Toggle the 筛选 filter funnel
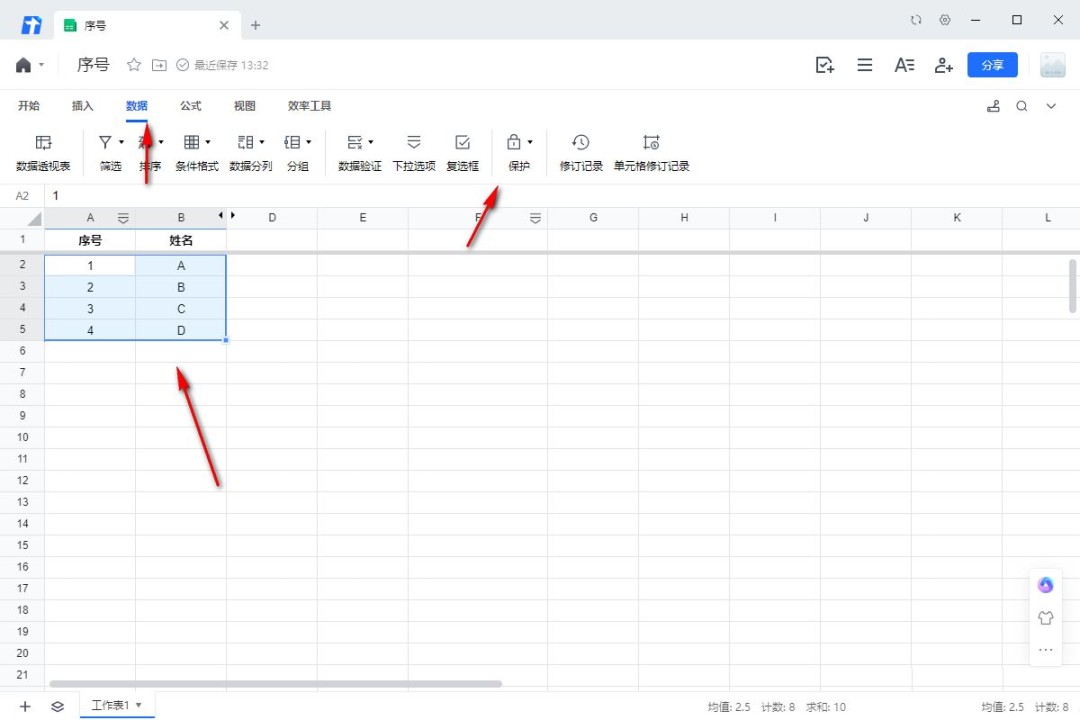 point(105,143)
